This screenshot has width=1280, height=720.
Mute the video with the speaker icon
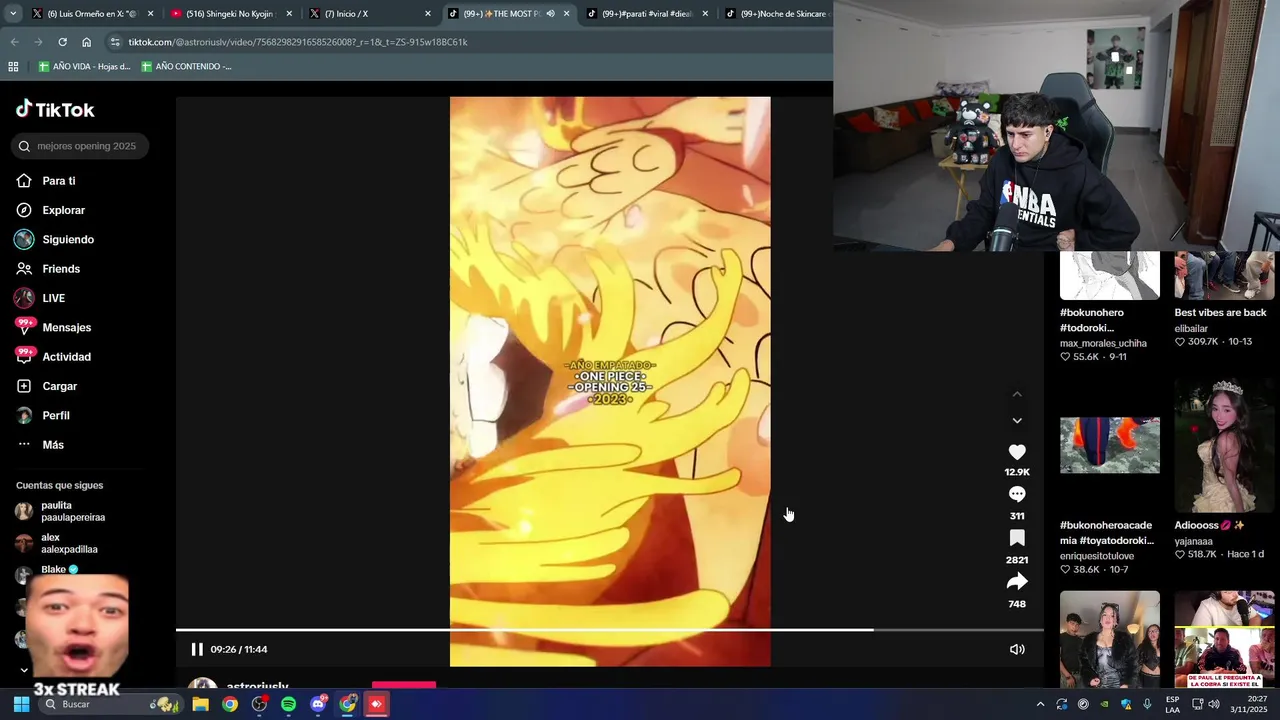1017,649
